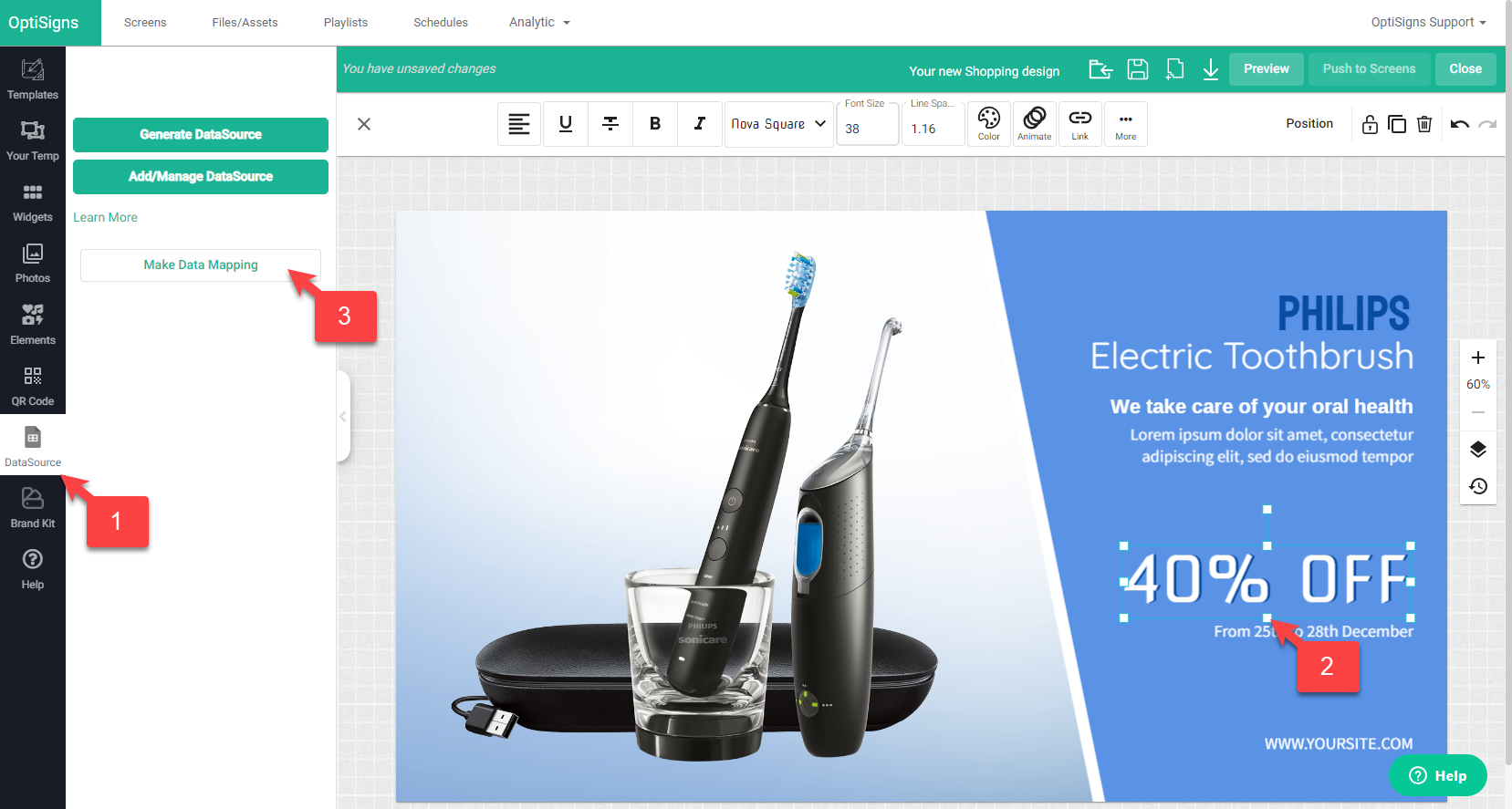This screenshot has width=1512, height=809.
Task: Follow the Learn More link
Action: click(x=105, y=217)
